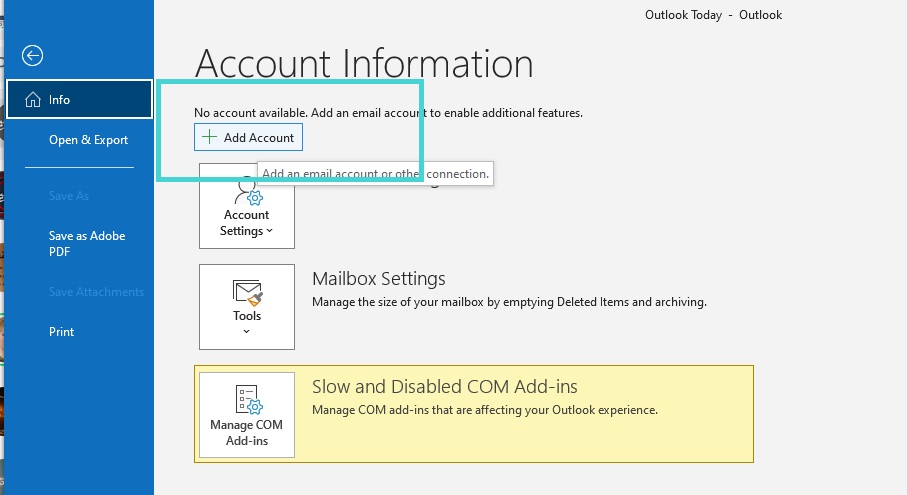The image size is (907, 495).
Task: Click the 'Manage COM add-ins that are affecting' description
Action: [x=485, y=410]
